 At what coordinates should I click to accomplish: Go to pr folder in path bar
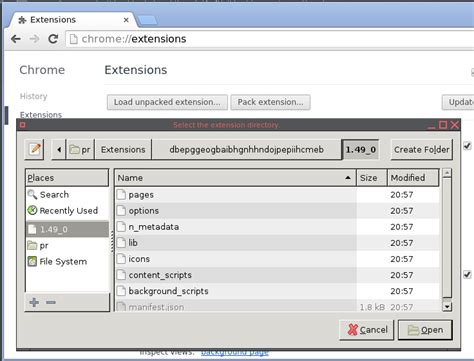[x=80, y=150]
